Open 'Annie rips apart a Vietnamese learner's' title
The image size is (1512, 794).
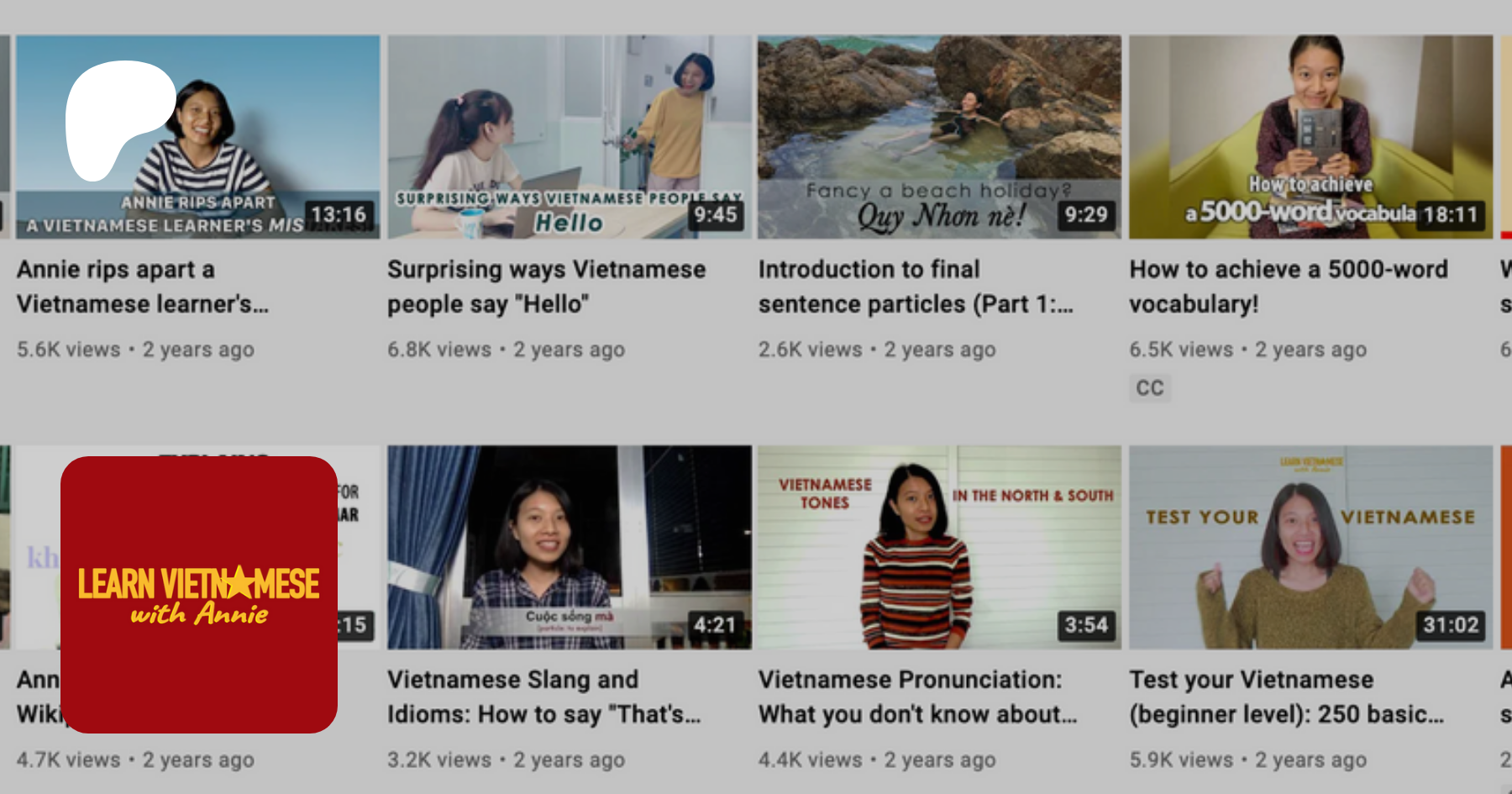(143, 287)
